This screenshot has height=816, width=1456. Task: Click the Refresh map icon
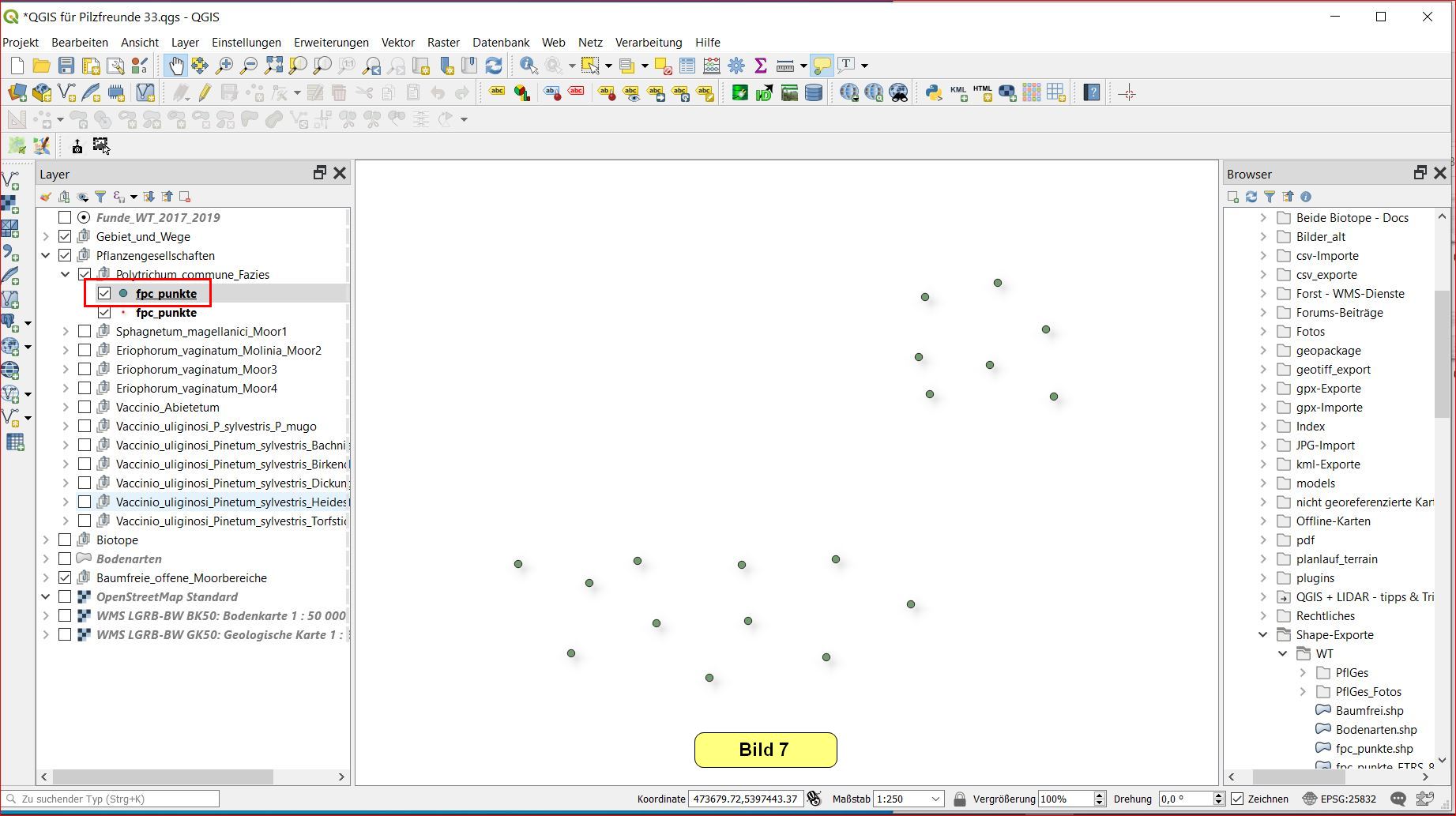[x=494, y=66]
